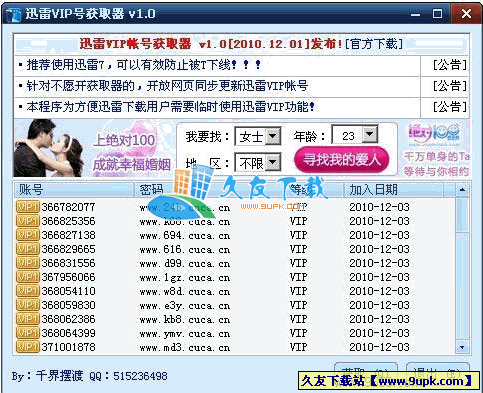483x393 pixels.
Task: Click VIP badge icon beside account 368059830
Action: tap(28, 305)
